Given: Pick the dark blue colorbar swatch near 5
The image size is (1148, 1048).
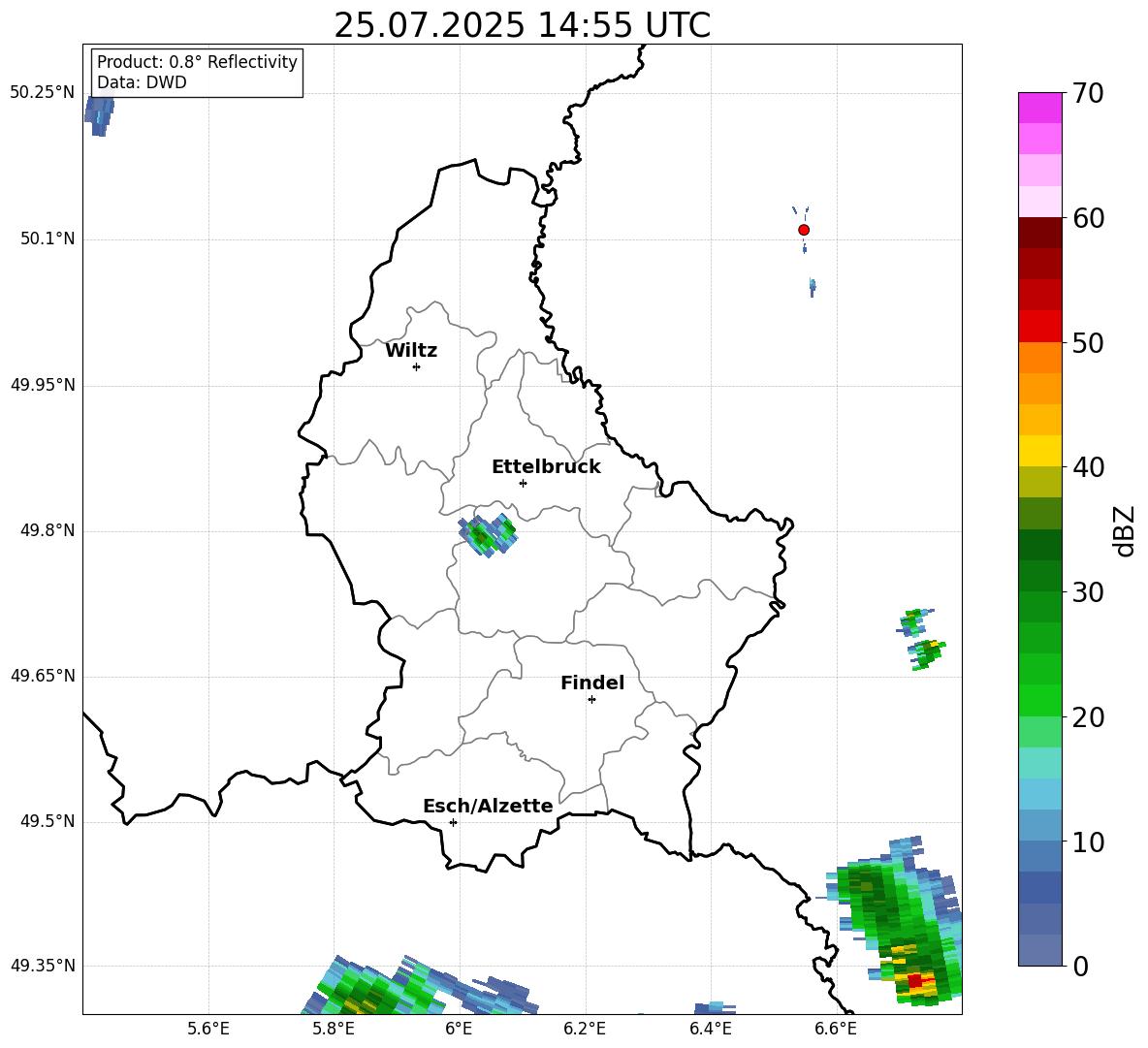Looking at the screenshot, I should click(x=1039, y=888).
